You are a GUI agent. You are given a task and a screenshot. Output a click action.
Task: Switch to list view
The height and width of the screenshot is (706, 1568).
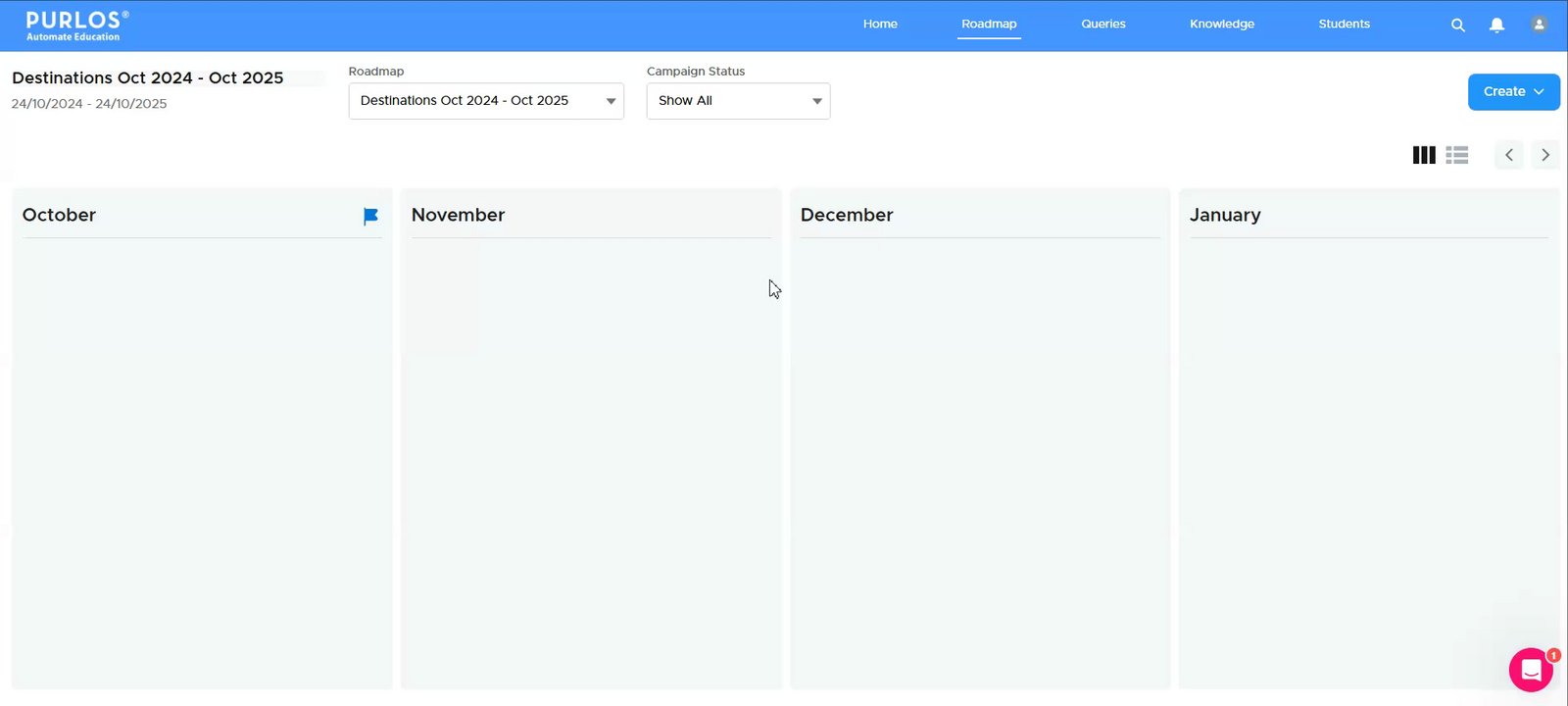(1457, 155)
